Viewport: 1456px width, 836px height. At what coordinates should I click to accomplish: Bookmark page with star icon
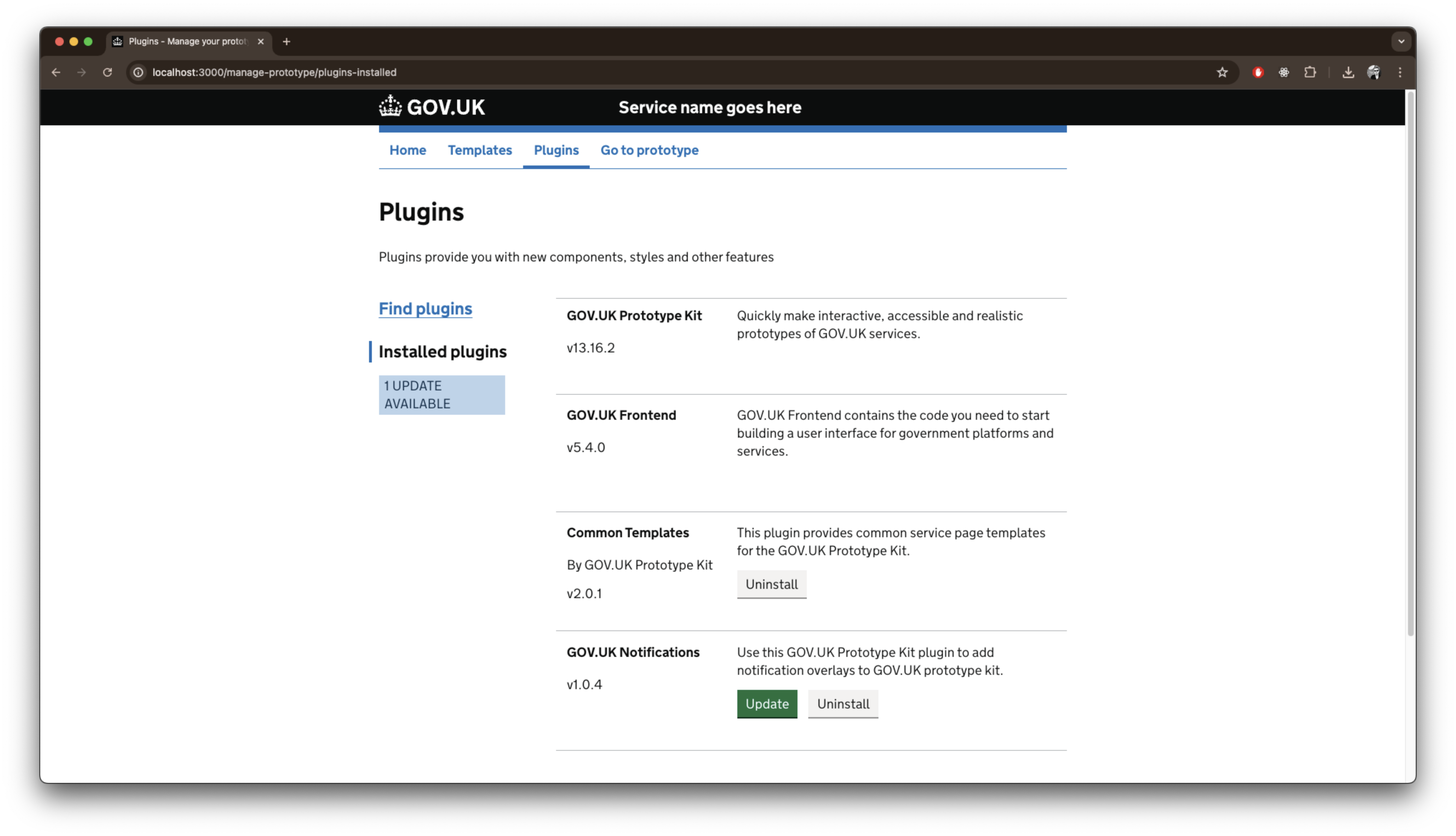point(1222,72)
